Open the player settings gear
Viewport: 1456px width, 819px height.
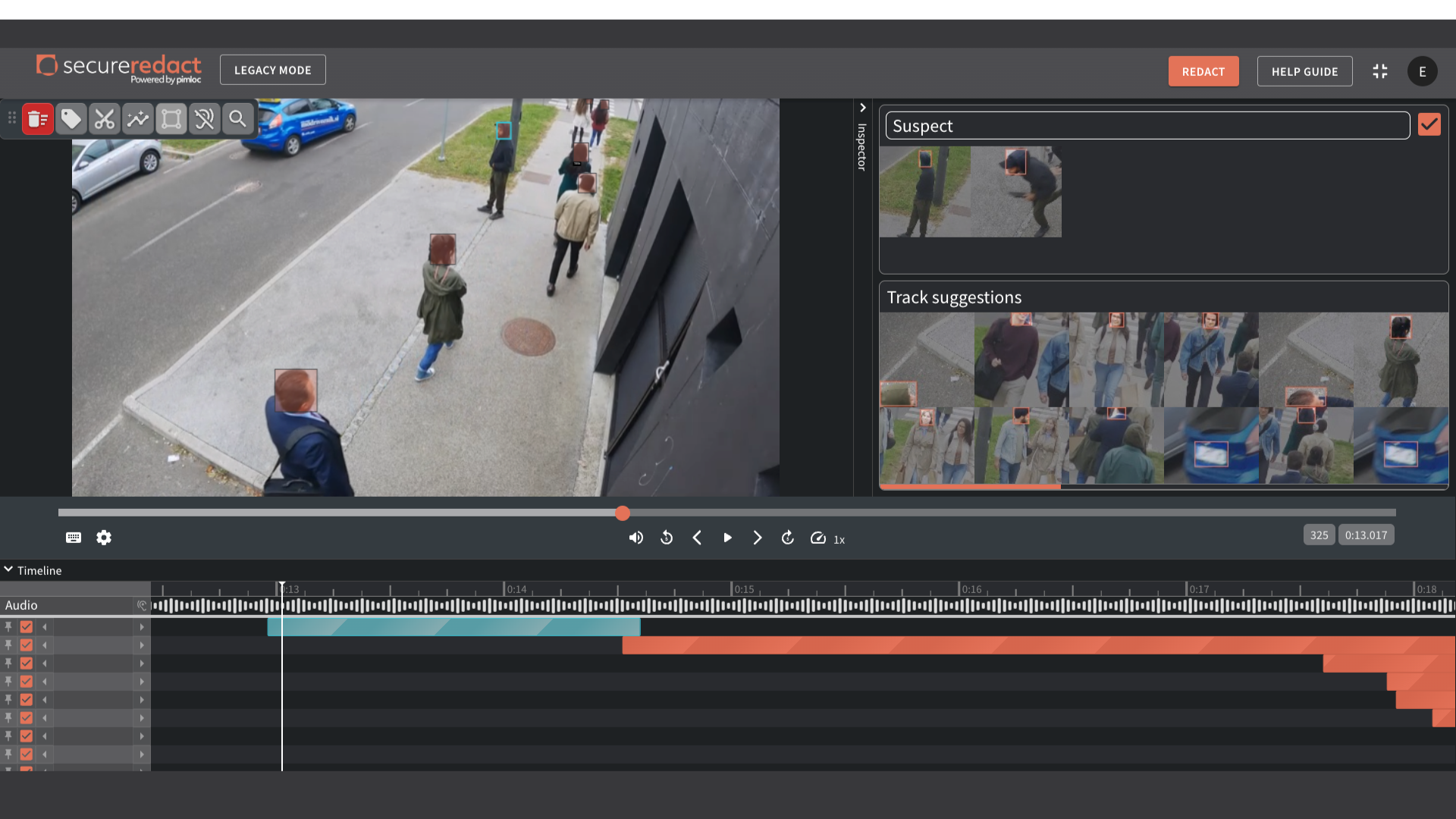[x=104, y=538]
